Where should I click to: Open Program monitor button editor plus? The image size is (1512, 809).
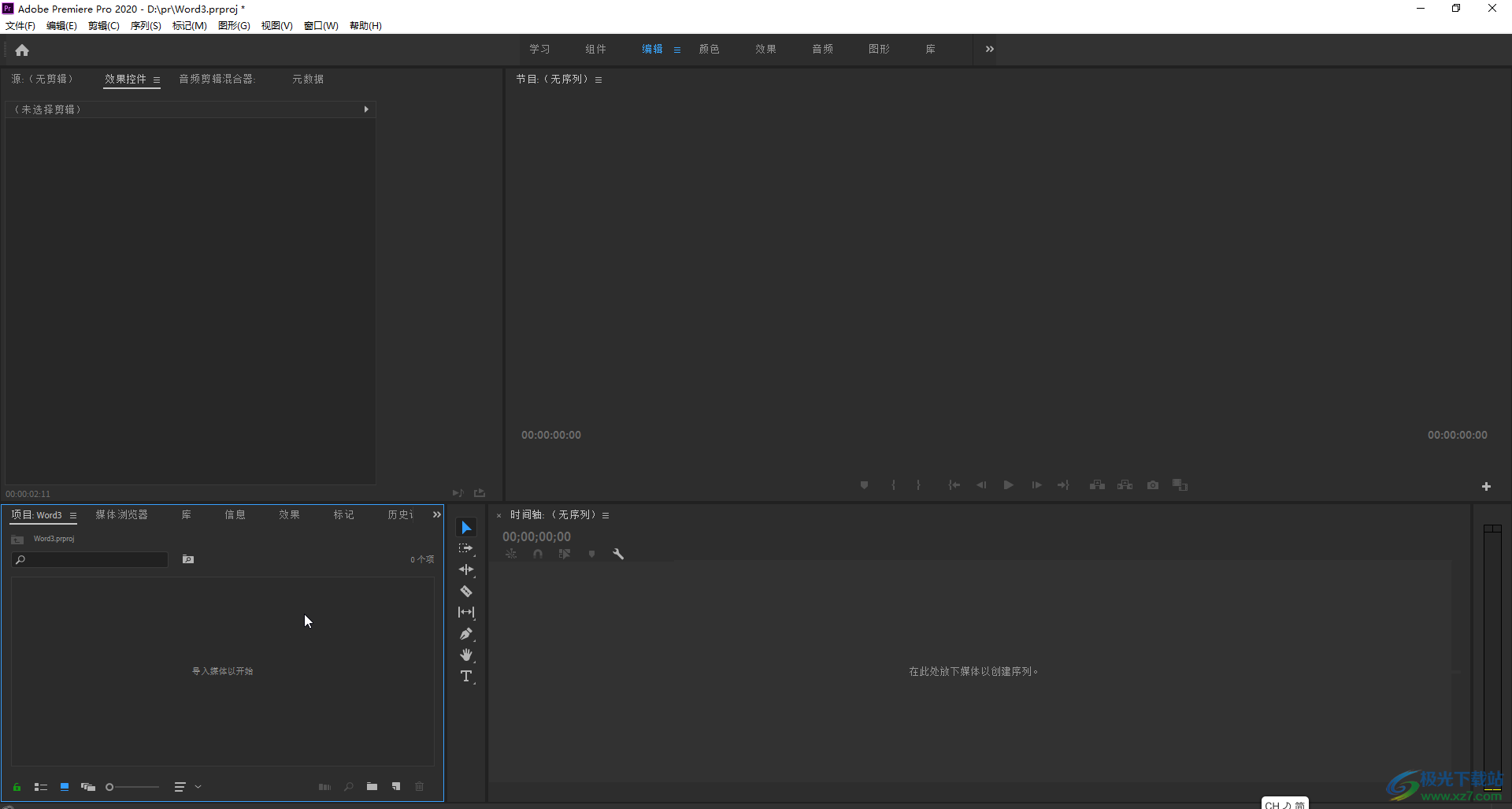click(1486, 487)
